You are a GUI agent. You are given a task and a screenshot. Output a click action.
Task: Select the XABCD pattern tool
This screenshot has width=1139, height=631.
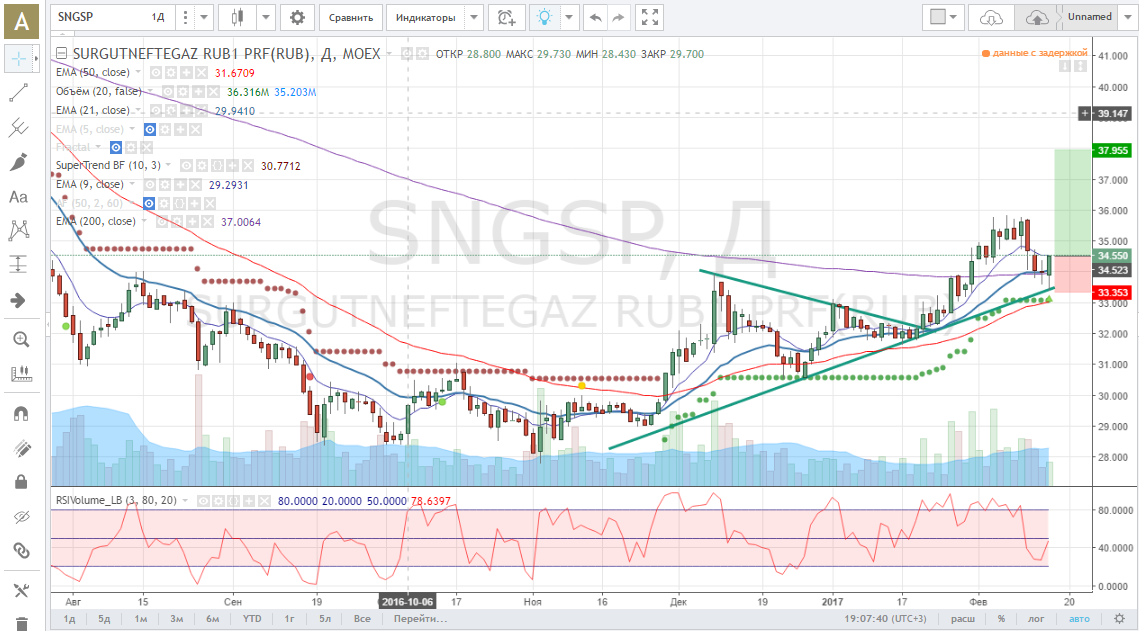coord(18,231)
